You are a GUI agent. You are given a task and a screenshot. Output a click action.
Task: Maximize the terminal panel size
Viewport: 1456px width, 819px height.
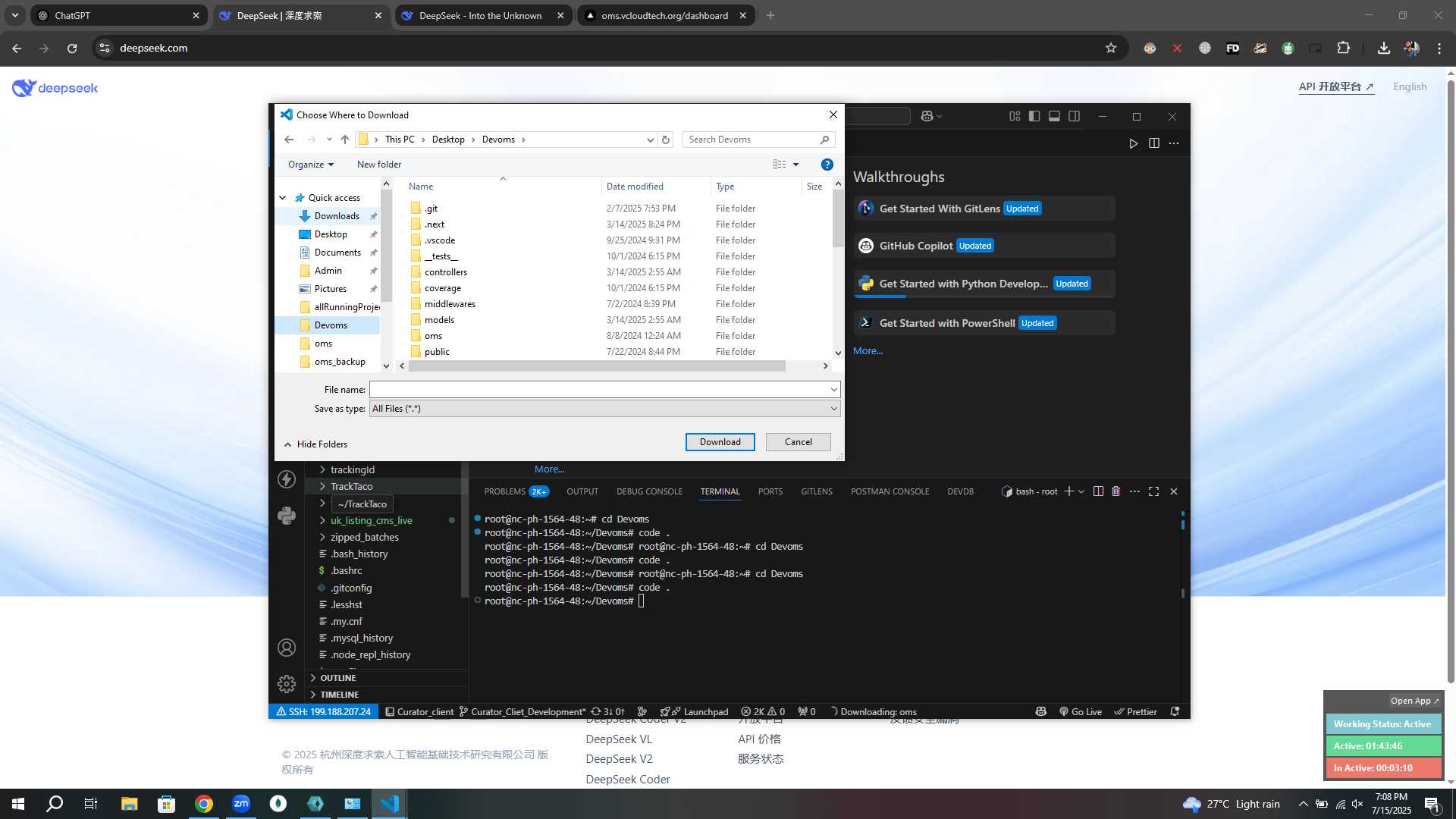click(x=1154, y=491)
